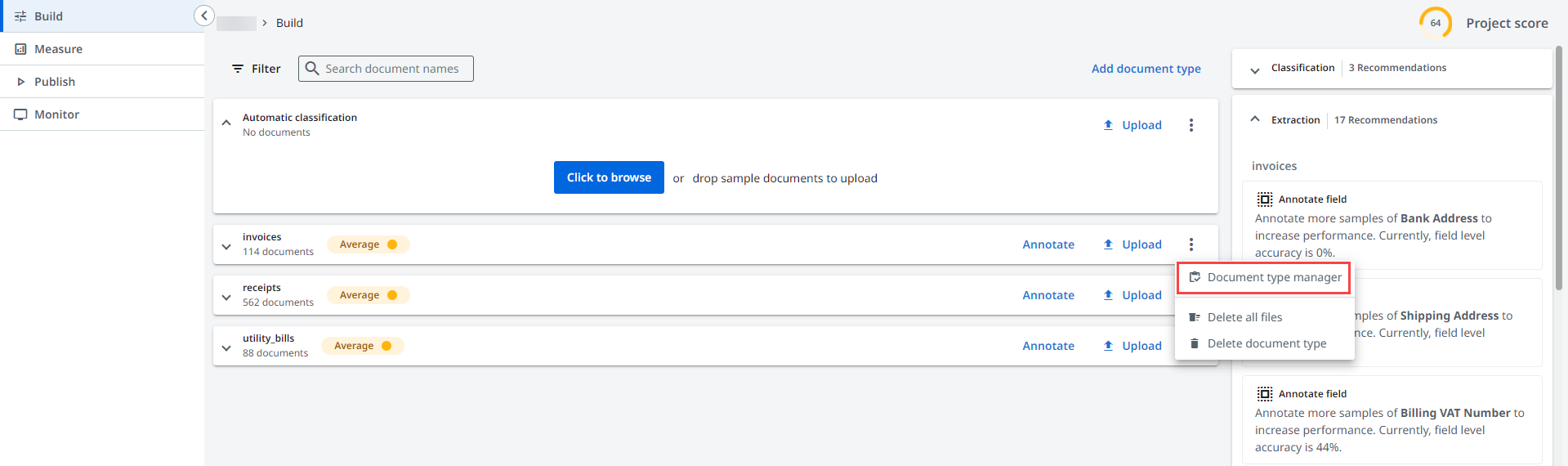Screen dimensions: 1568x466
Task: Collapse the Extraction recommendations panel
Action: (x=1255, y=119)
